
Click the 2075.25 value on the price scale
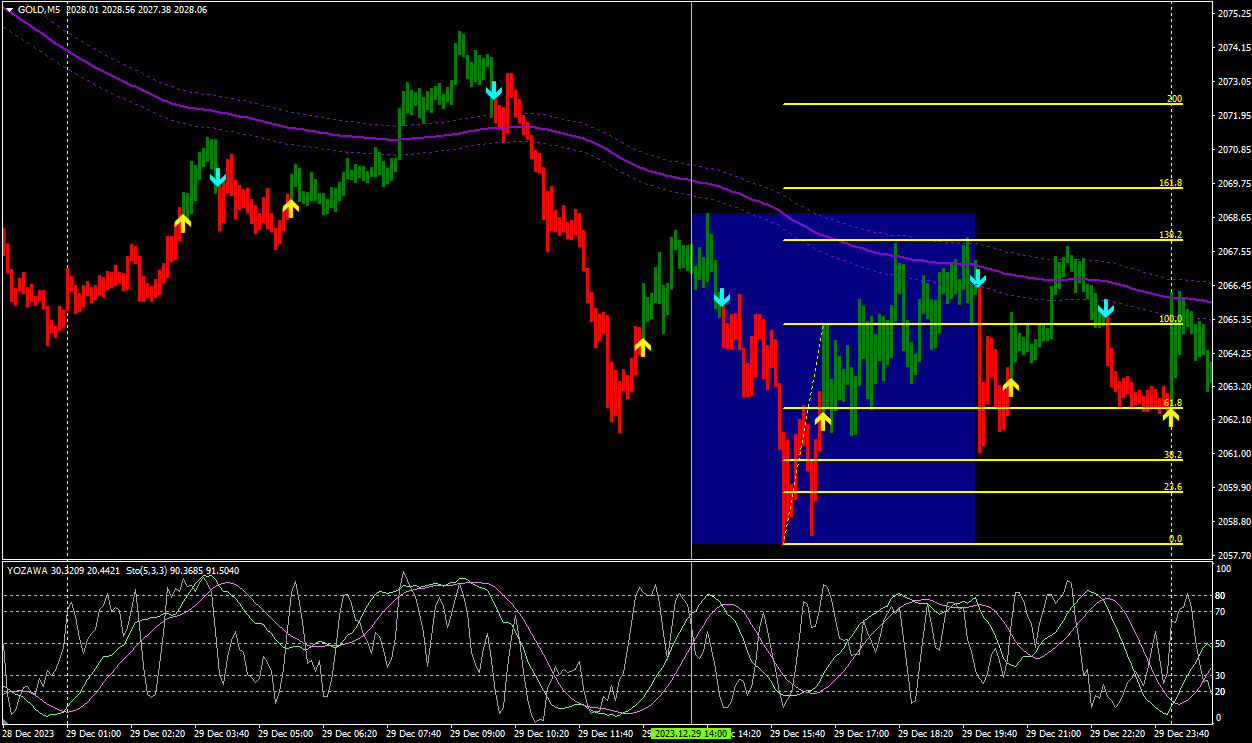pos(1232,13)
